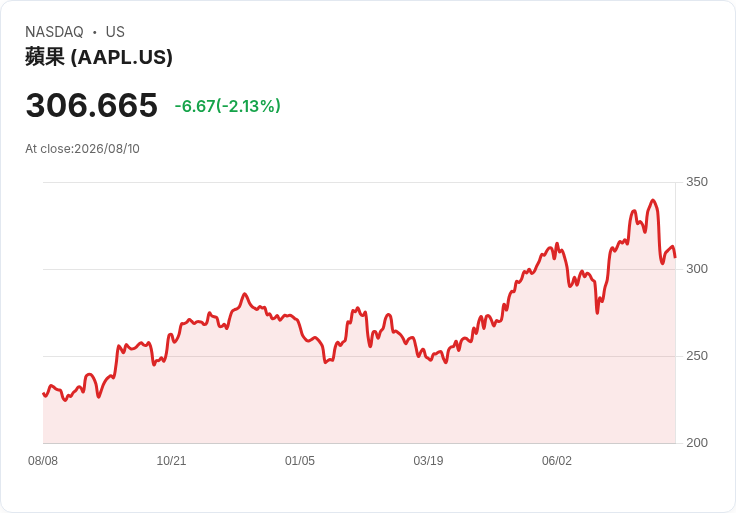736x513 pixels.
Task: Click the 350 horizontal gridline
Action: pyautogui.click(x=359, y=182)
